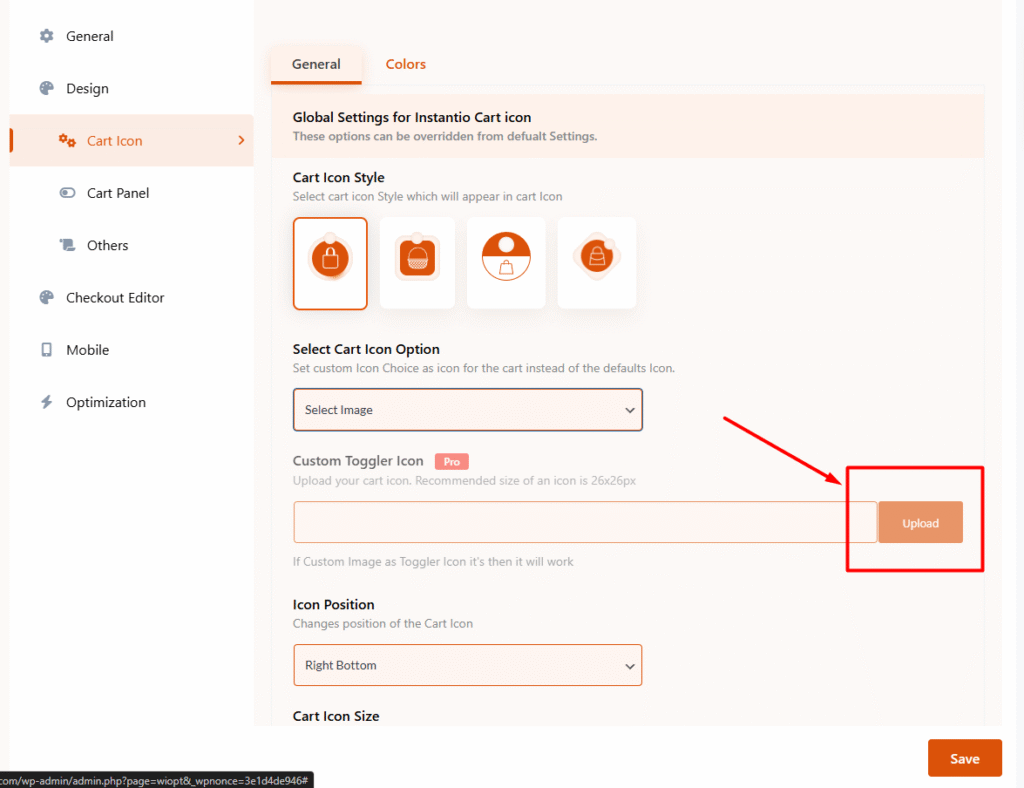
Task: Expand the Cart Icon submenu chevron
Action: [x=241, y=140]
